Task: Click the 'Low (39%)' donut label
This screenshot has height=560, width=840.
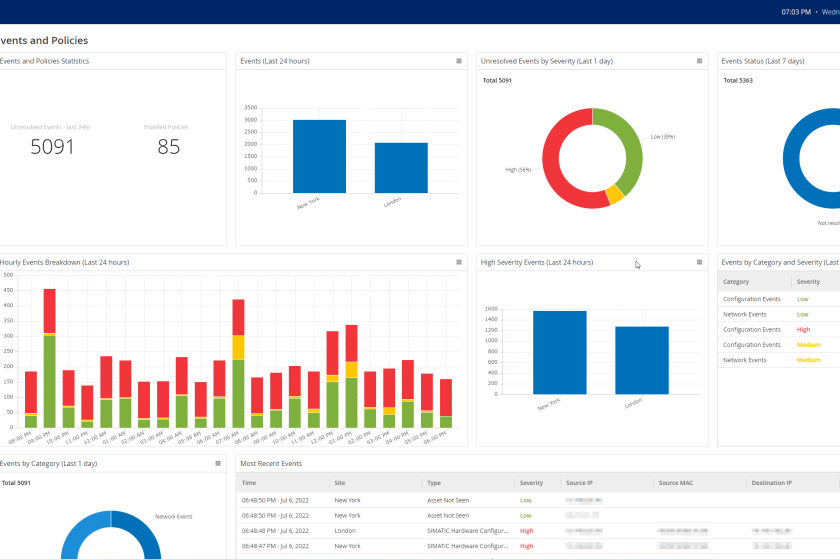Action: point(663,137)
